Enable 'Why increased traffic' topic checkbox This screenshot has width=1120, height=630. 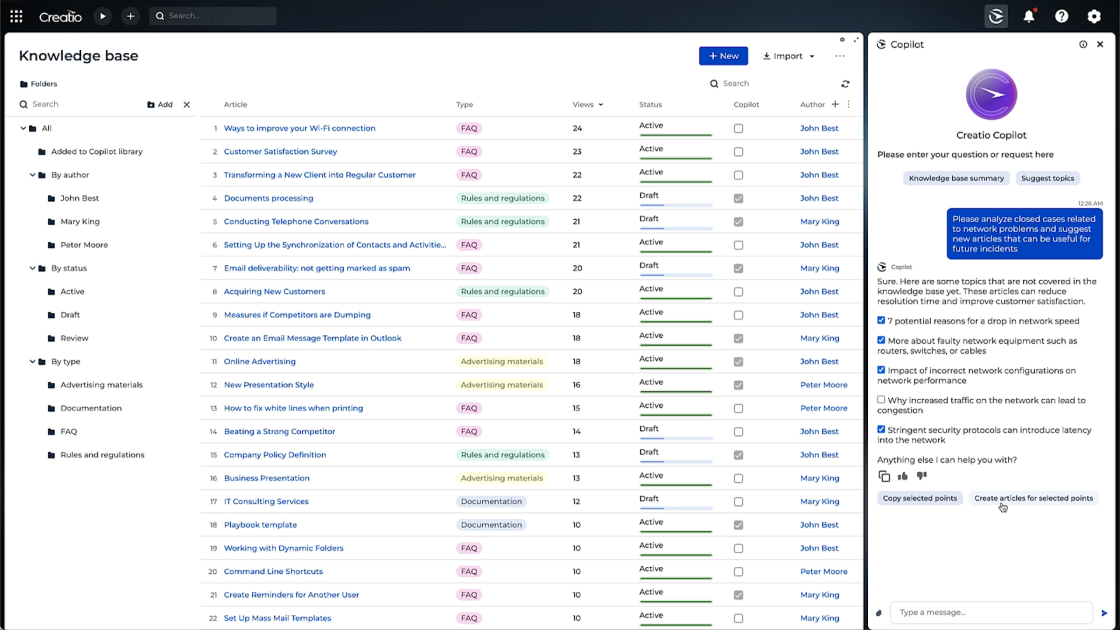point(881,400)
